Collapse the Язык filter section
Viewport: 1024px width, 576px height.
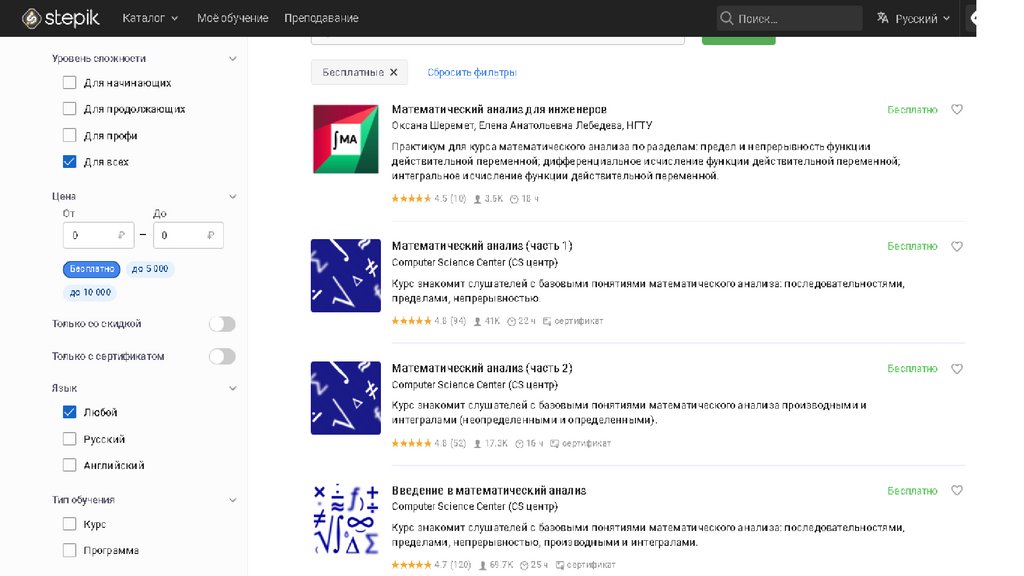(x=233, y=388)
